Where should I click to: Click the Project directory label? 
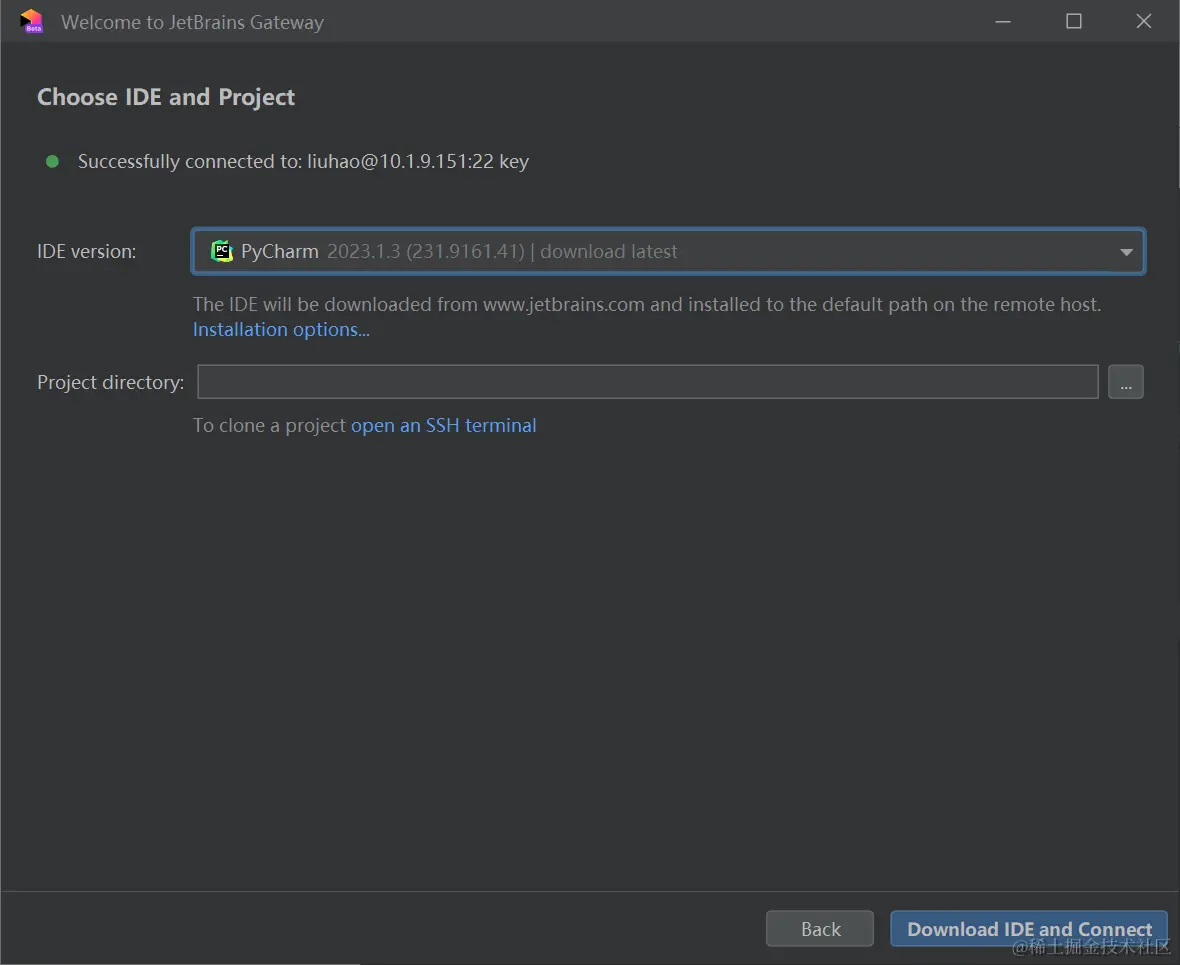(110, 382)
